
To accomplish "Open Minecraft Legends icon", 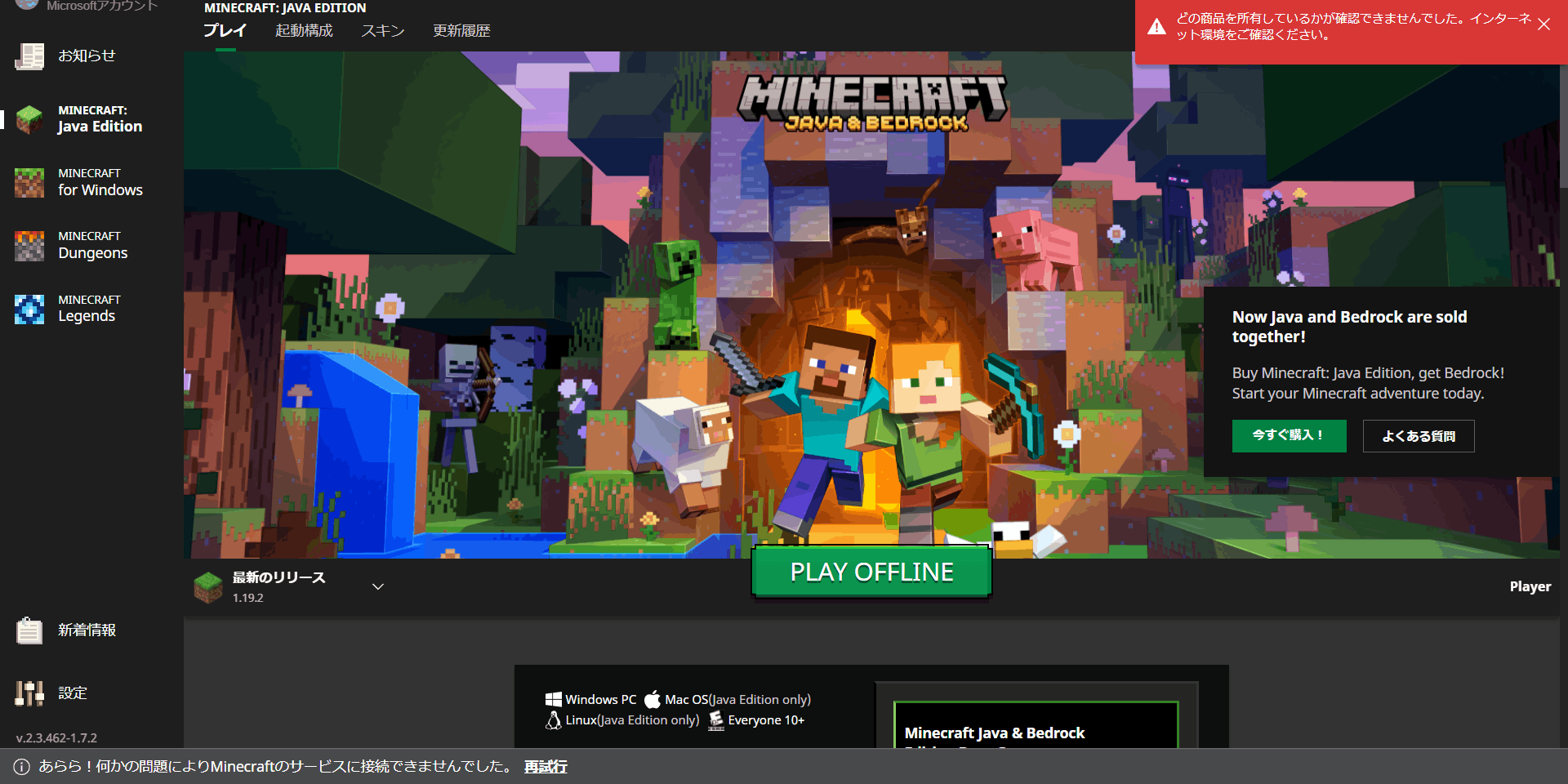I will 29,309.
